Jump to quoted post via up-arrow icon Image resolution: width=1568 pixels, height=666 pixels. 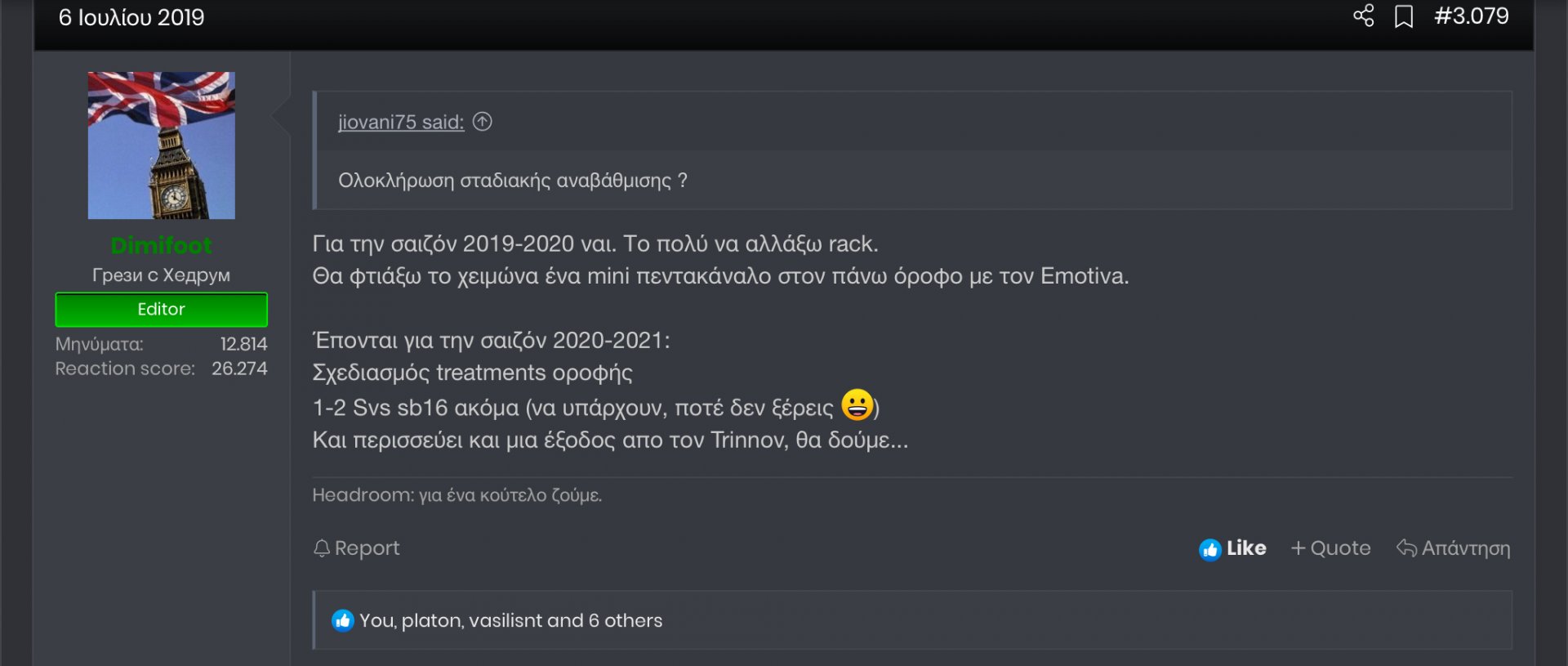[x=483, y=122]
